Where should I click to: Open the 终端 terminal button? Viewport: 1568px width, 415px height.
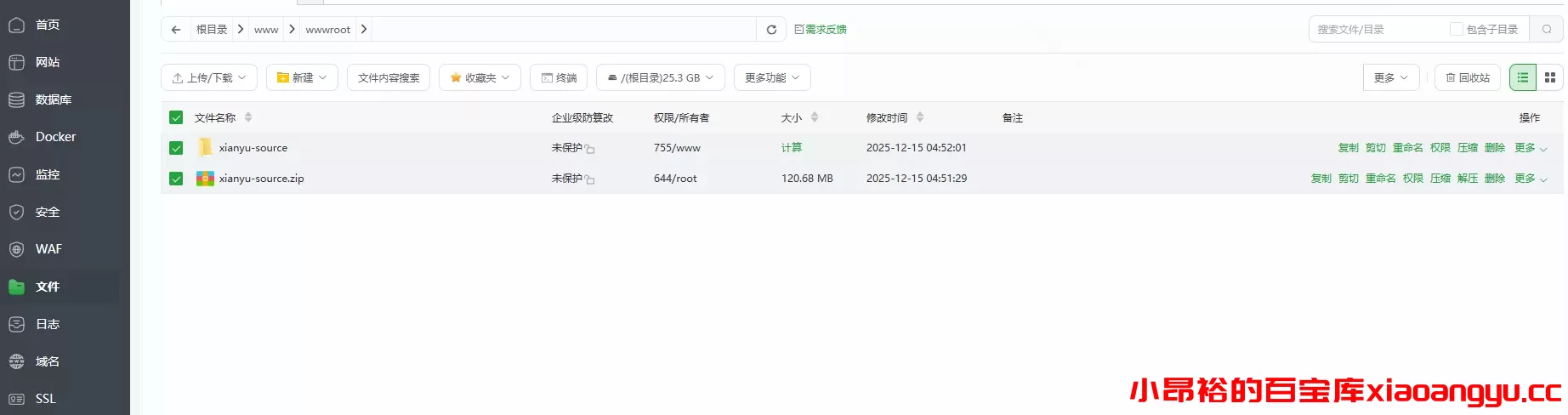pyautogui.click(x=559, y=77)
